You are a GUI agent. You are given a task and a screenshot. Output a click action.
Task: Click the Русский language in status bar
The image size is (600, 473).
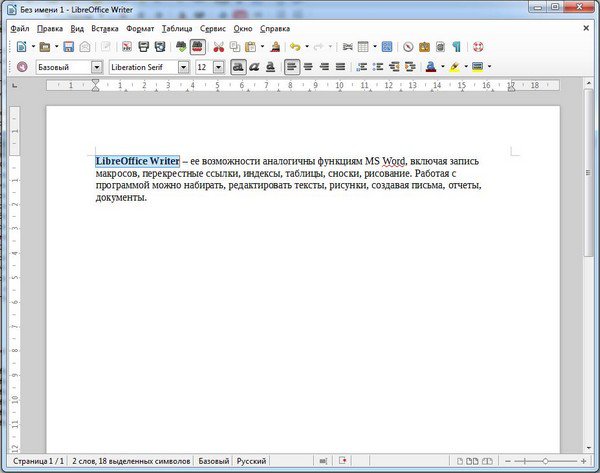click(x=251, y=462)
